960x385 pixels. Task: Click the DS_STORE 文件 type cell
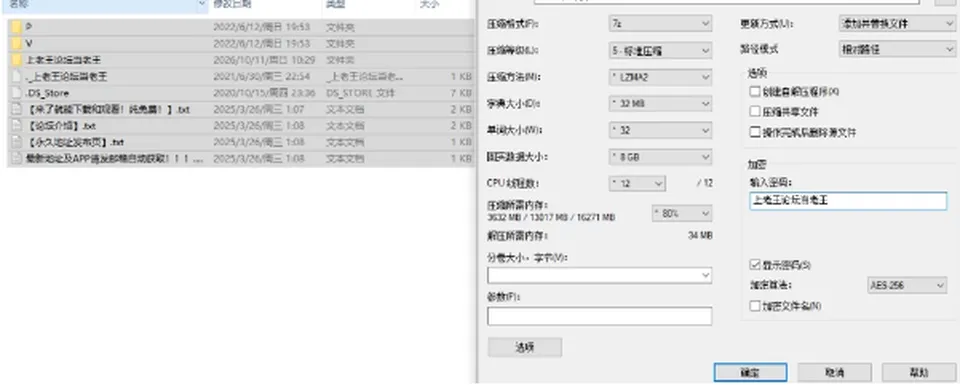pyautogui.click(x=360, y=93)
